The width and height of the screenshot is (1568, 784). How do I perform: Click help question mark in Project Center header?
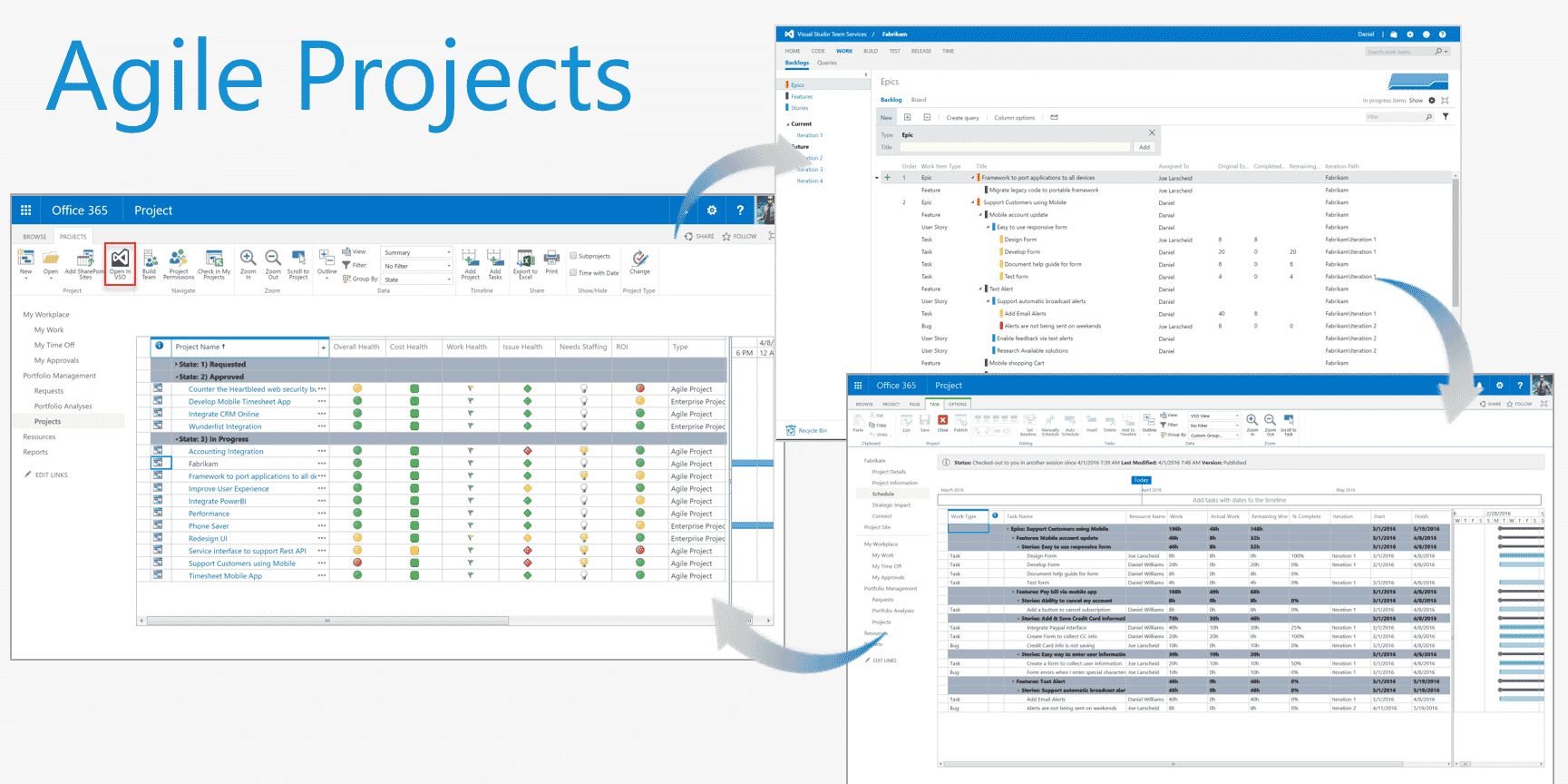tap(740, 211)
